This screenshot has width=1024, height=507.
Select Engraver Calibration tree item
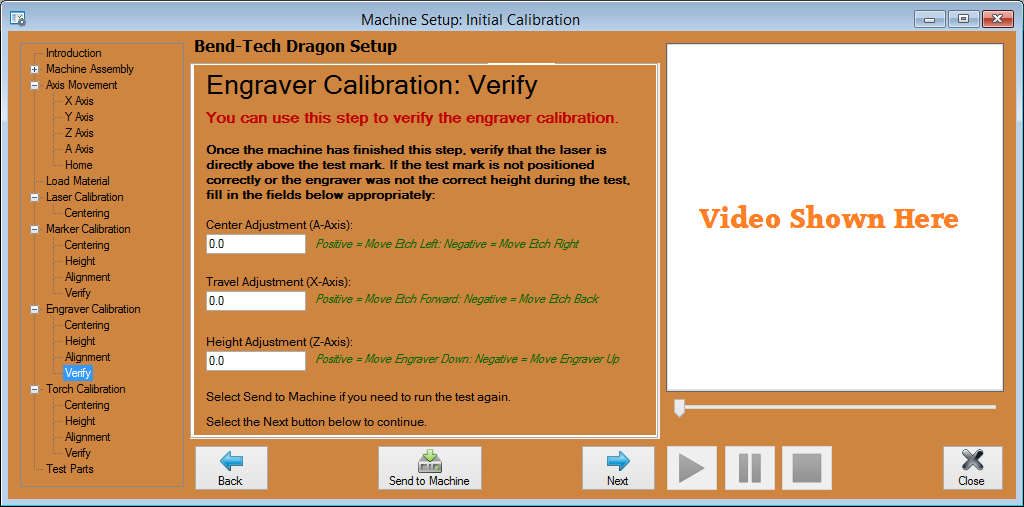[x=93, y=309]
